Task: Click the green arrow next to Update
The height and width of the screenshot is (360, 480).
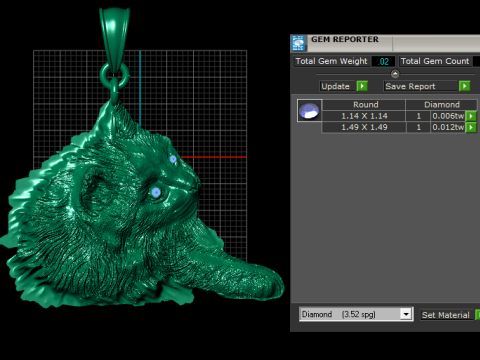Action: 362,86
